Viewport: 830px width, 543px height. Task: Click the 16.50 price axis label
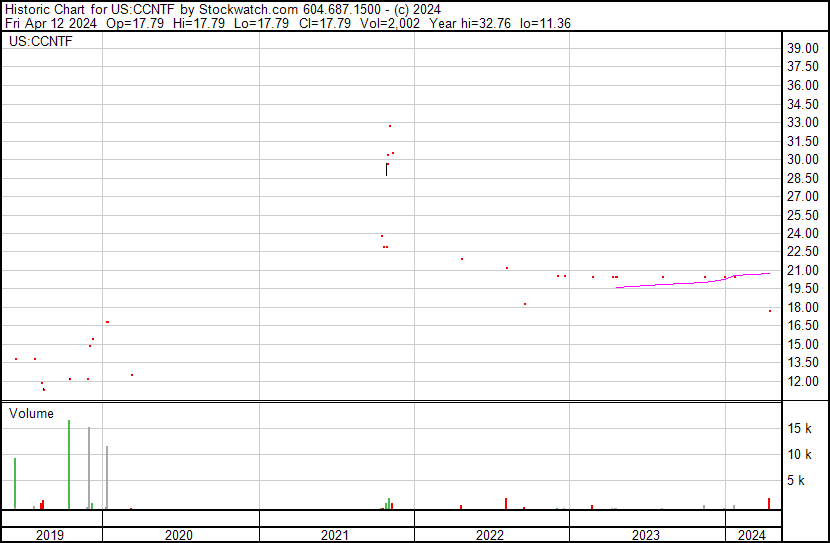[x=803, y=325]
